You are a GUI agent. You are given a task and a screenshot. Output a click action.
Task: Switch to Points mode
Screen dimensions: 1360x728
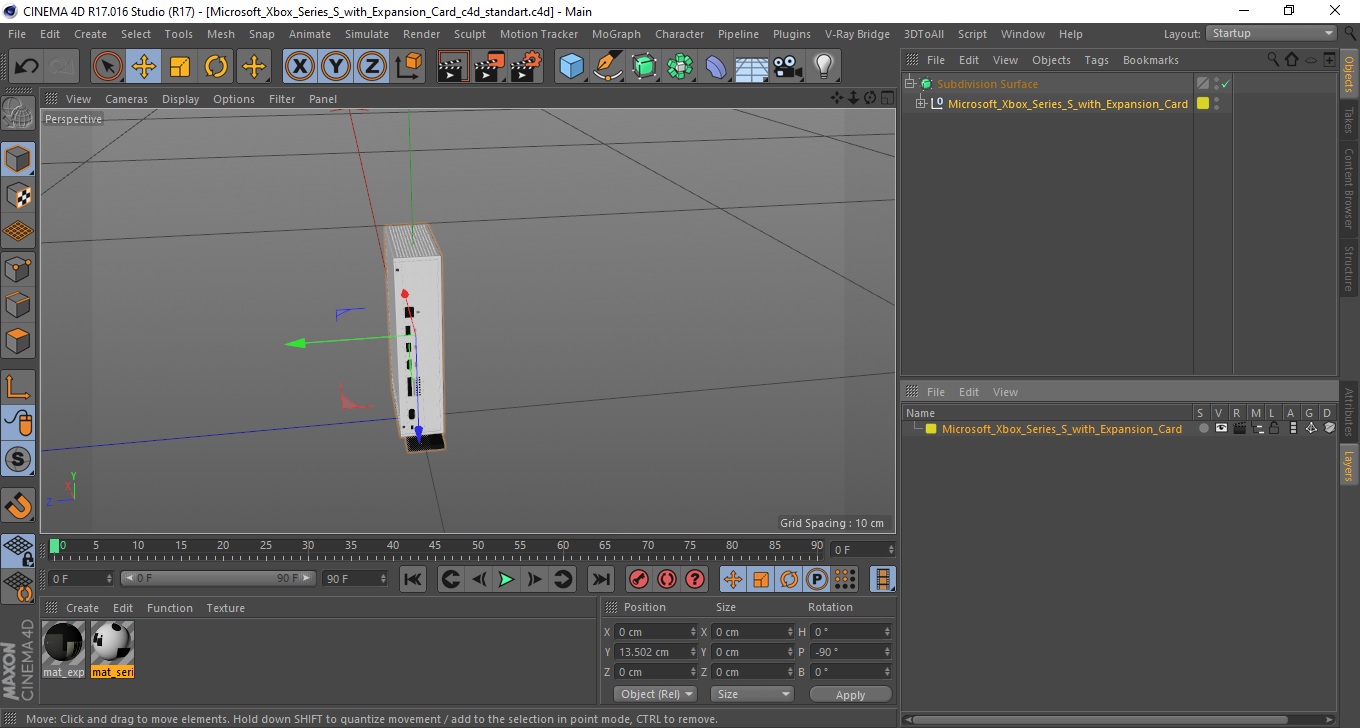point(18,268)
